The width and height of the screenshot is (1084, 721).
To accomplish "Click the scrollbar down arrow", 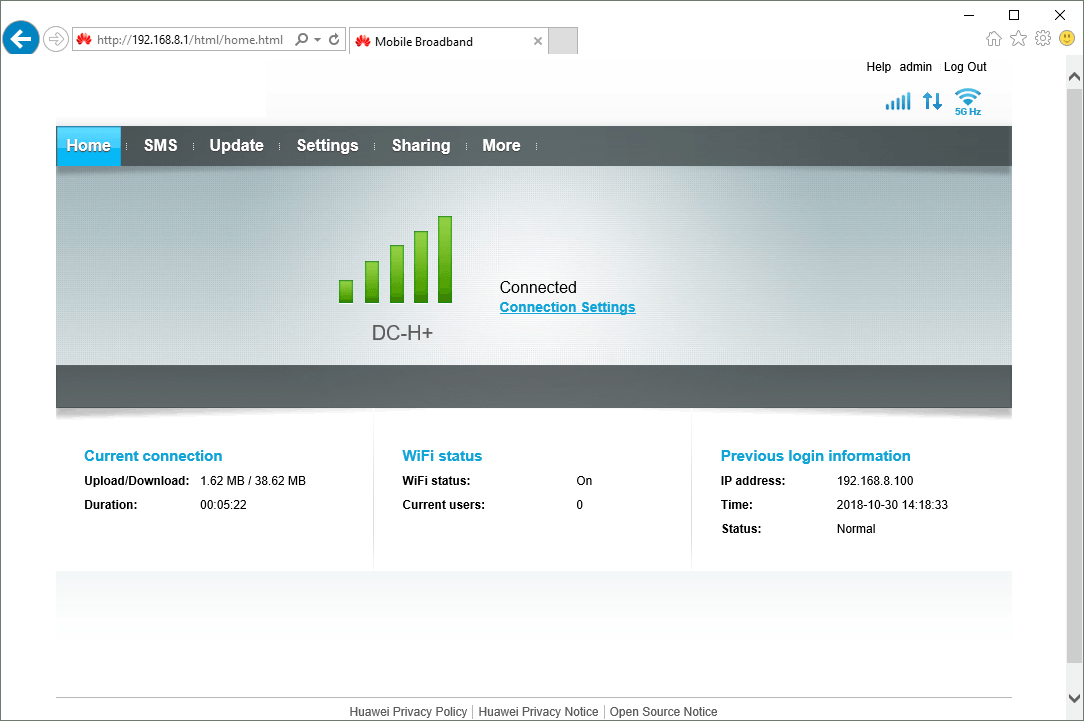I will click(1074, 698).
